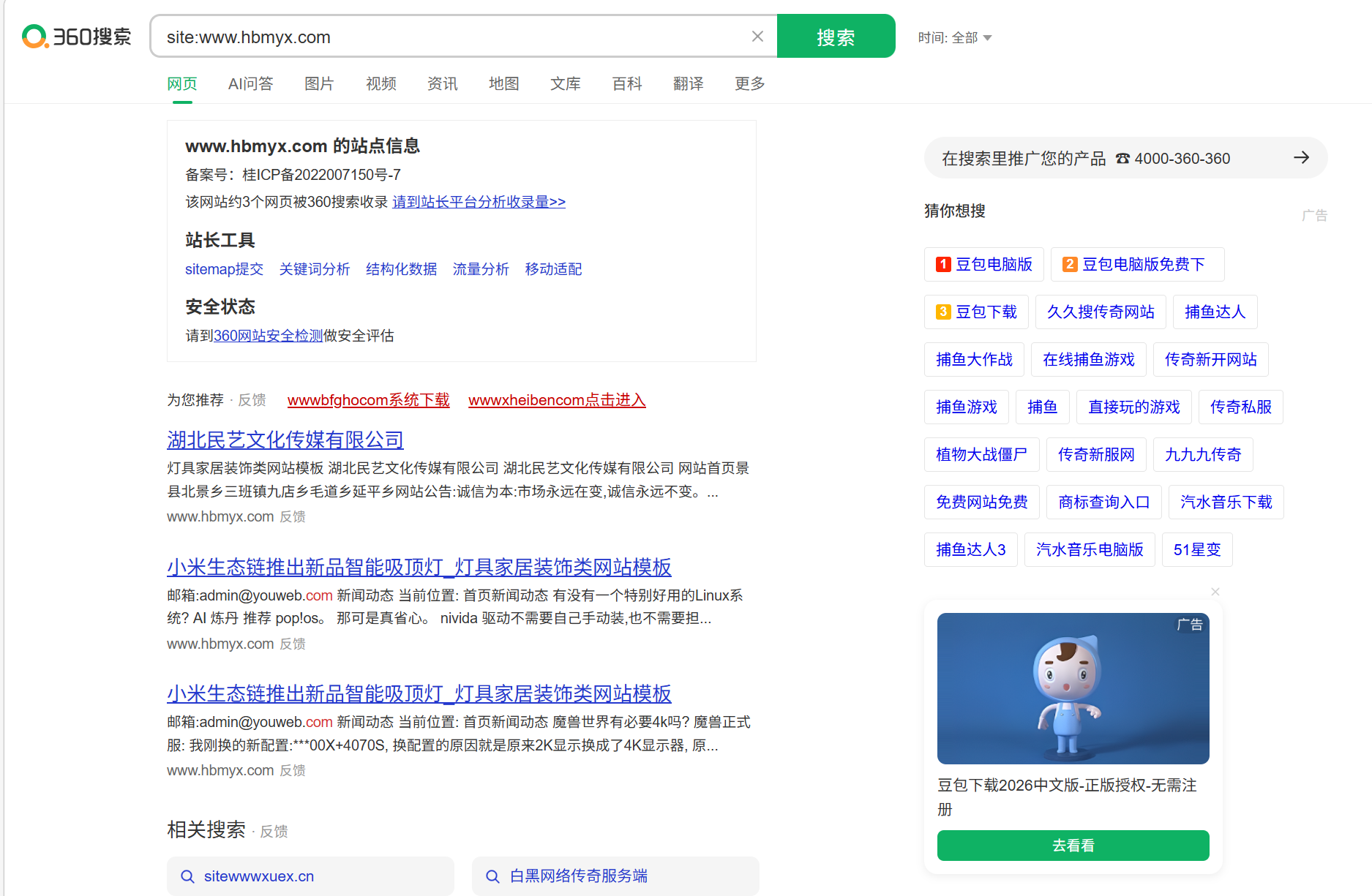This screenshot has height=896, width=1372.
Task: Open the 时间: 全部 filter dropdown
Action: (955, 37)
